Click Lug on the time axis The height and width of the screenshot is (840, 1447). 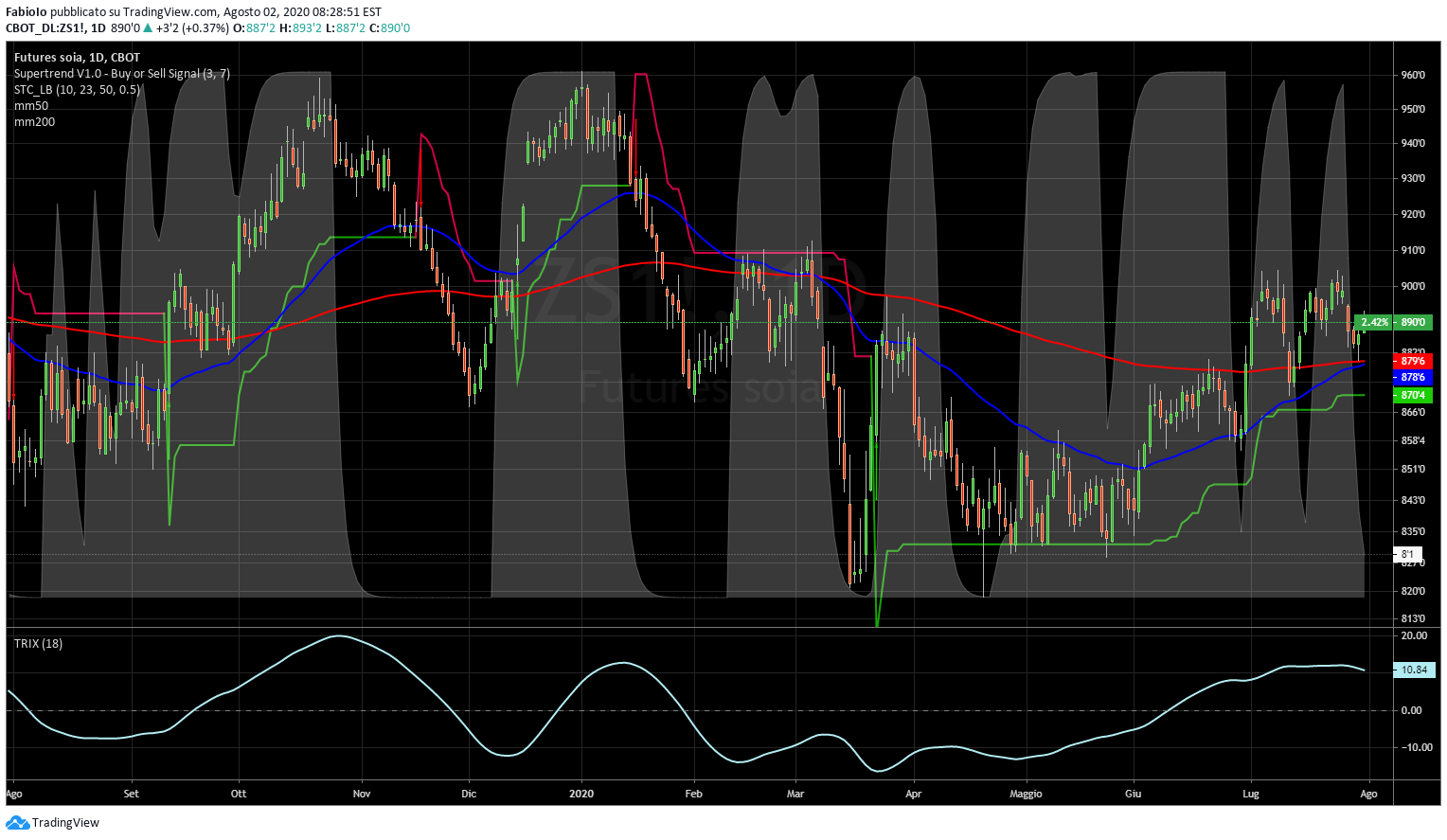[1251, 794]
